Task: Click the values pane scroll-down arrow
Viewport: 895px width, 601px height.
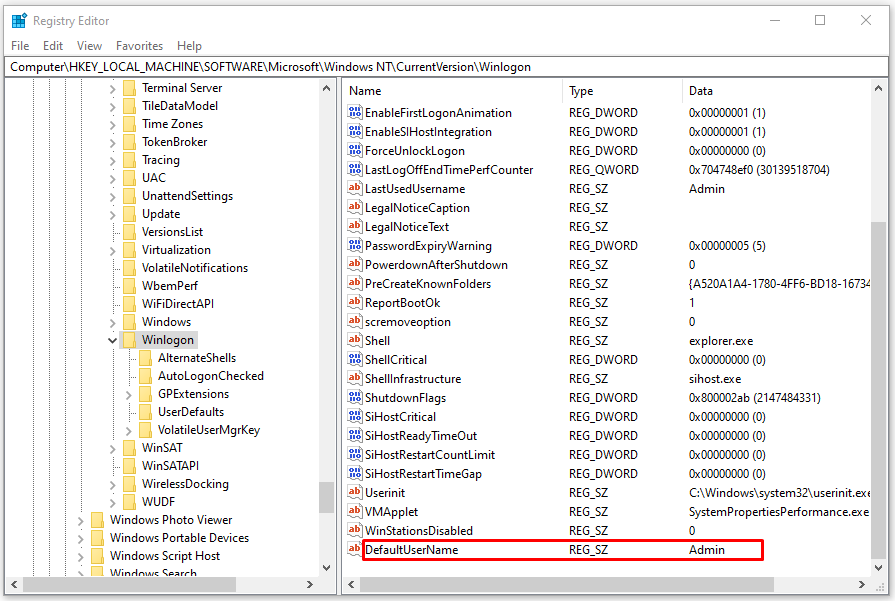Action: (878, 568)
